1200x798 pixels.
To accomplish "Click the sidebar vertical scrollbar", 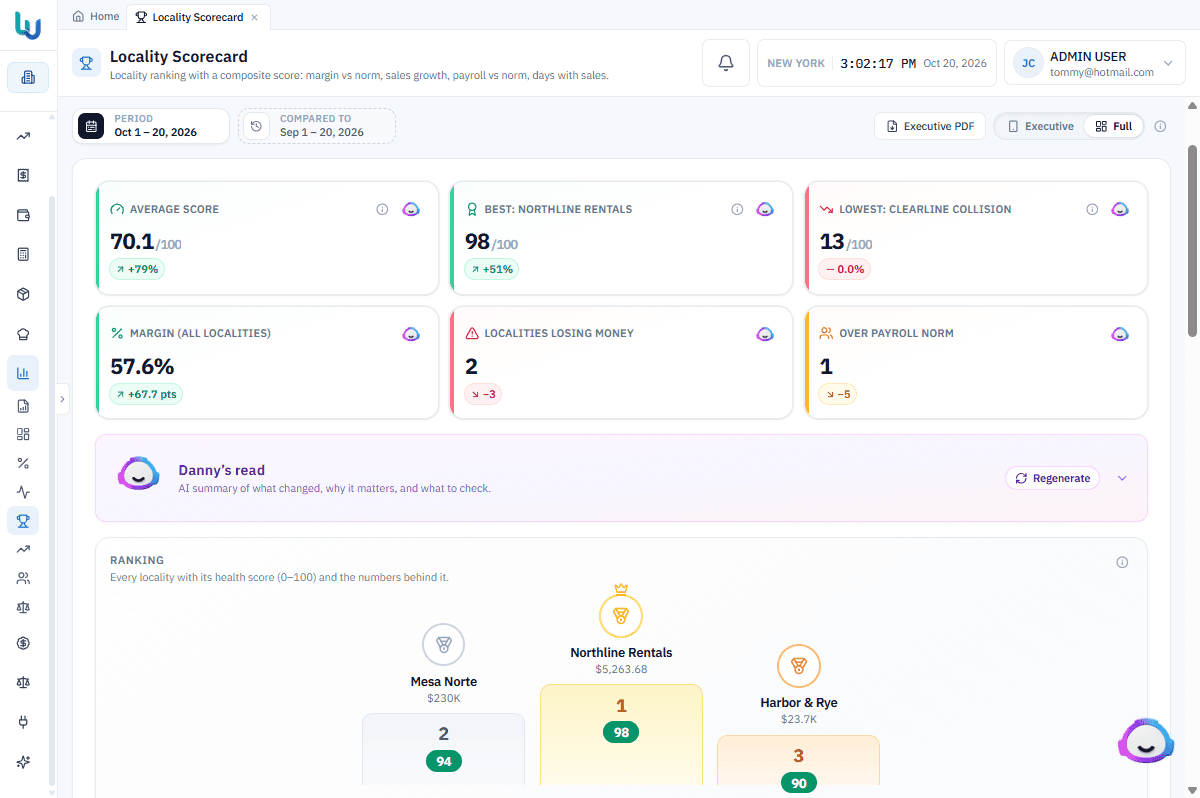I will [x=52, y=490].
